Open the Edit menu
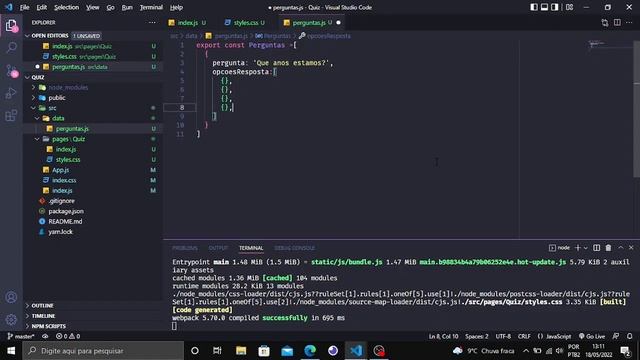The width and height of the screenshot is (640, 360). click(42, 7)
